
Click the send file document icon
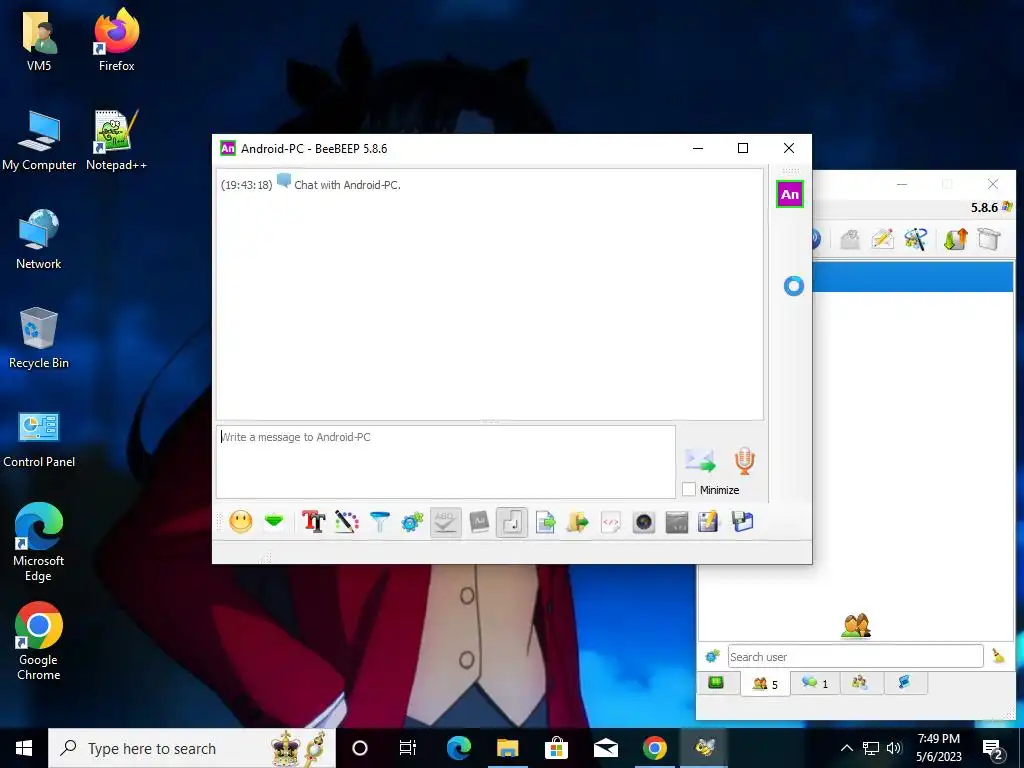545,522
